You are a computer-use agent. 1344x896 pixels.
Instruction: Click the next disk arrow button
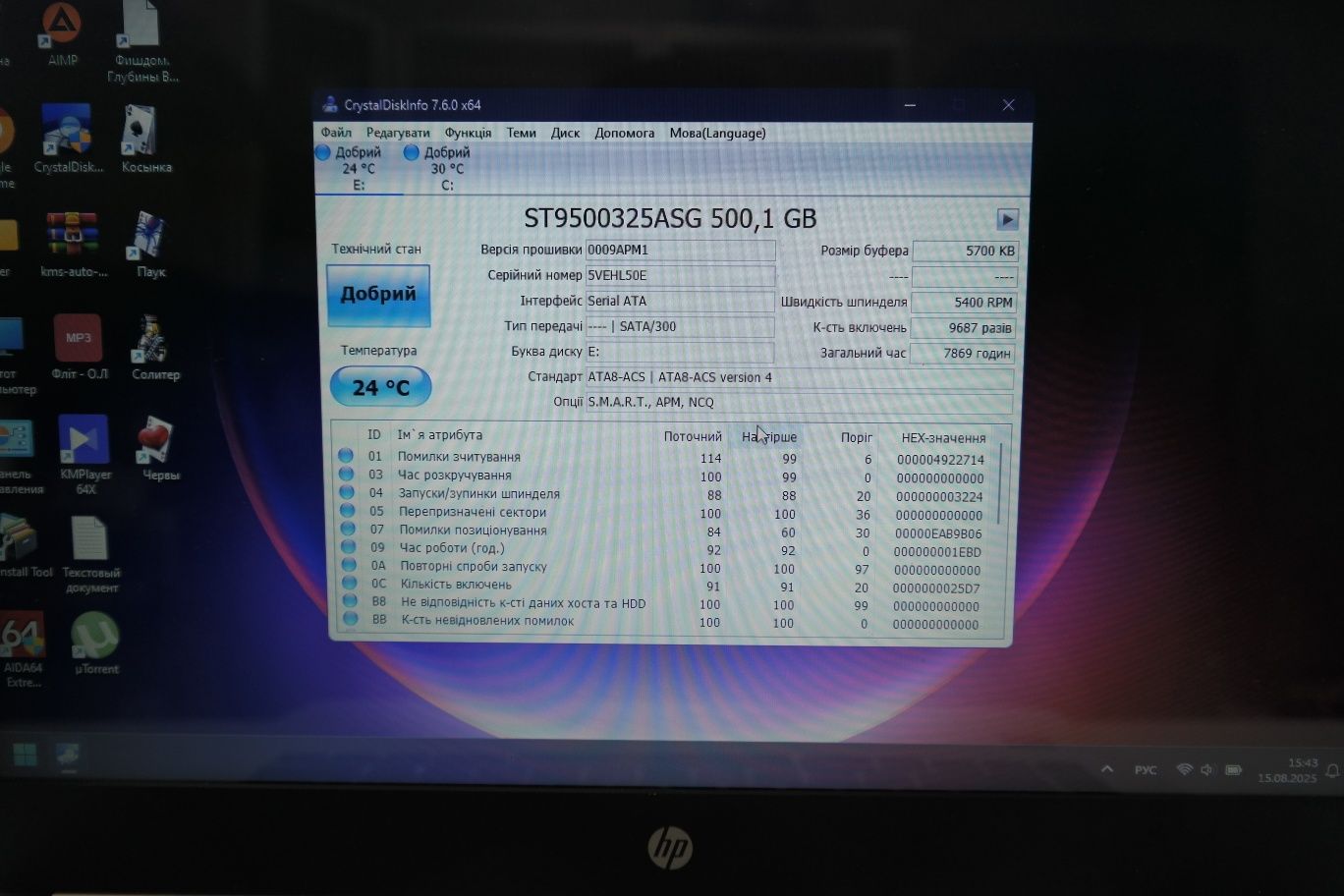tap(1007, 219)
